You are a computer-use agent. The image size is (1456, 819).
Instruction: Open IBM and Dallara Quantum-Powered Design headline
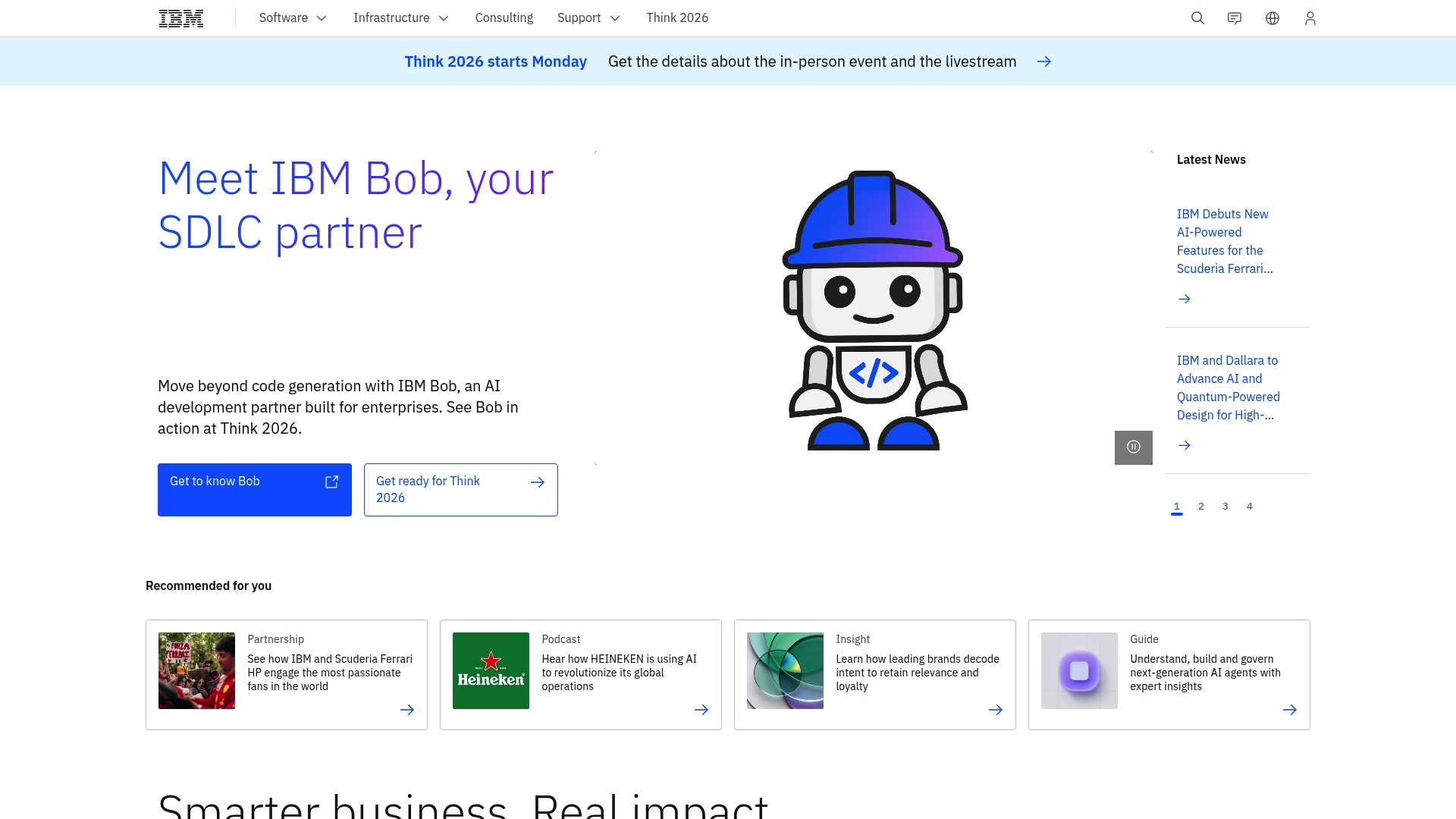[x=1228, y=388]
